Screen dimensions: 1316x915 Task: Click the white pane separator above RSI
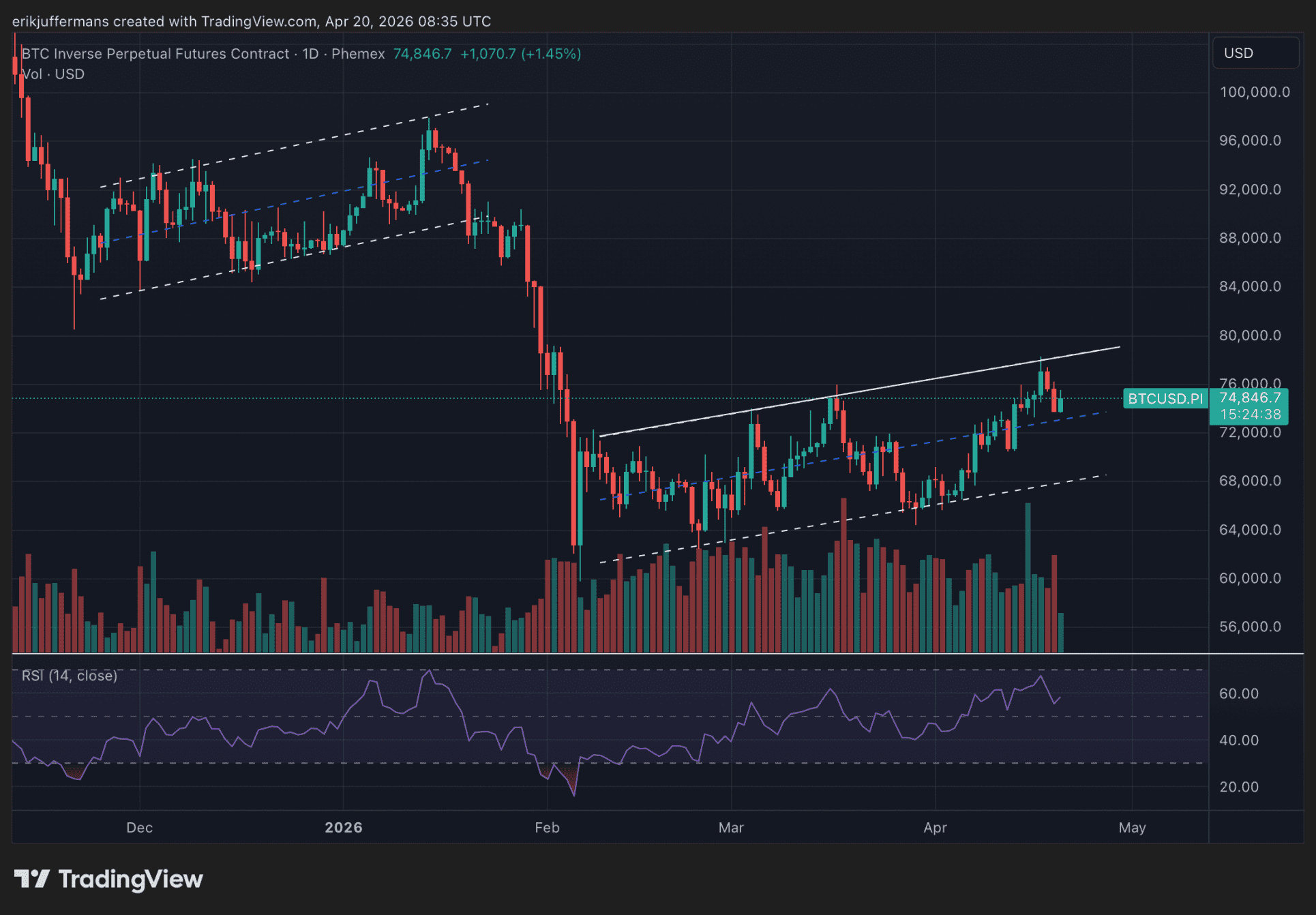click(614, 654)
